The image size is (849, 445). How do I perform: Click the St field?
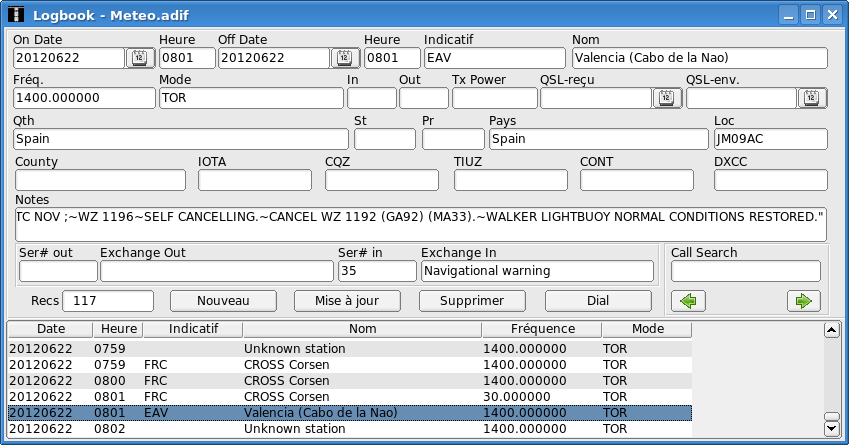(385, 139)
